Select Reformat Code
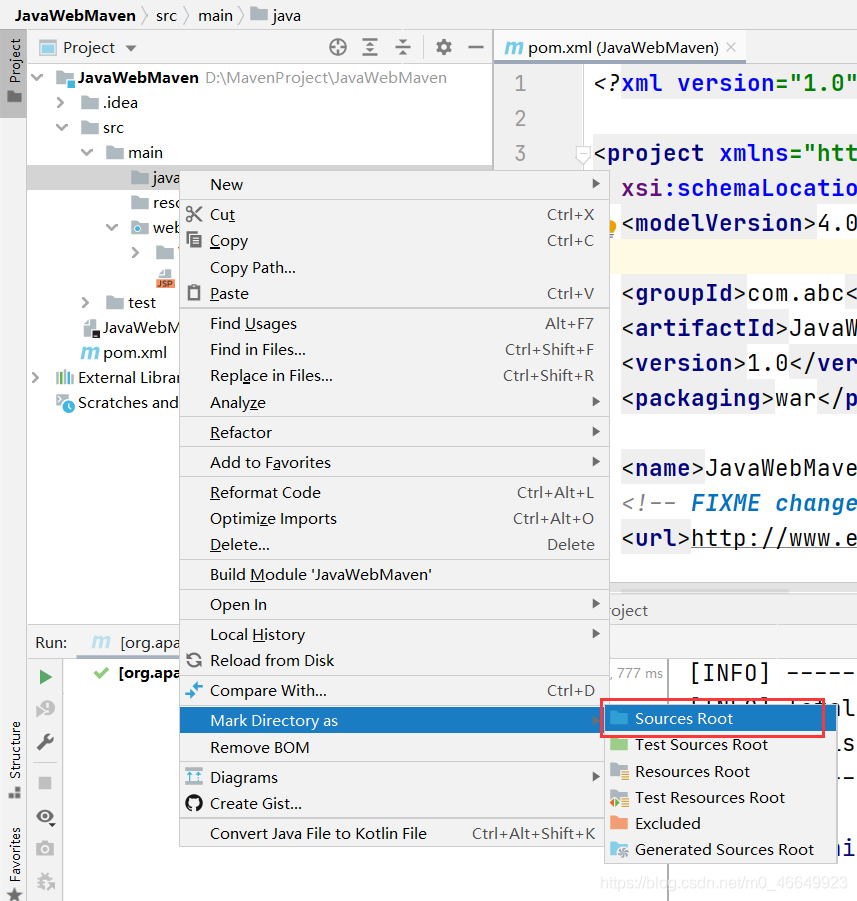Image resolution: width=857 pixels, height=901 pixels. click(x=394, y=493)
